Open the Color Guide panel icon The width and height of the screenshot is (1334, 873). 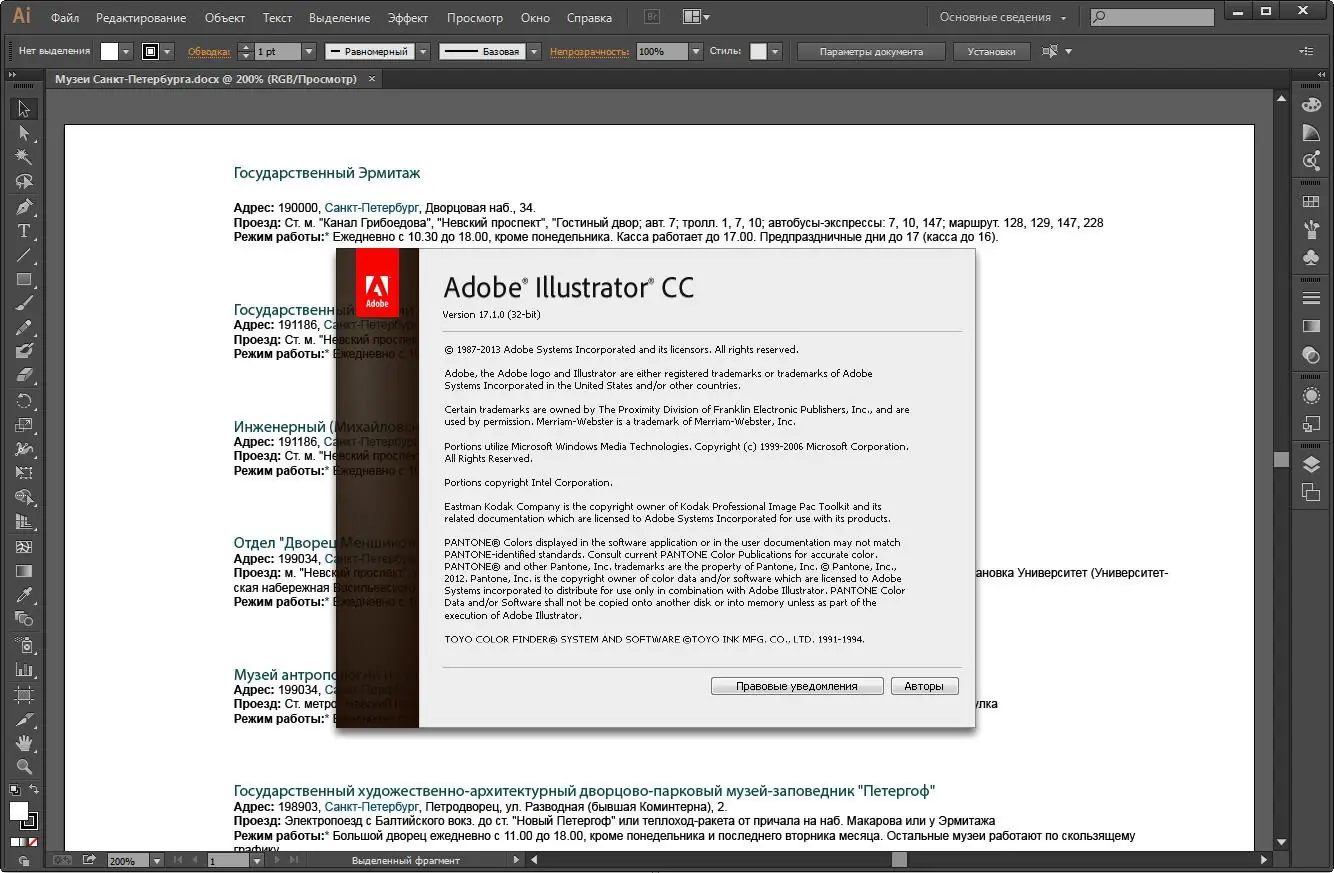(x=1311, y=133)
